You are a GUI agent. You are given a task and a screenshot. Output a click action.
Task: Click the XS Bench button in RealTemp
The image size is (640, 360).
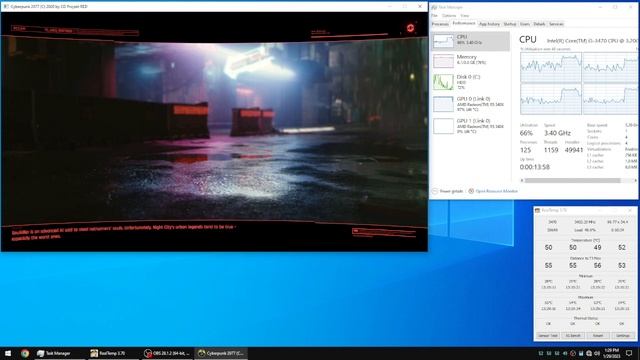pos(573,336)
